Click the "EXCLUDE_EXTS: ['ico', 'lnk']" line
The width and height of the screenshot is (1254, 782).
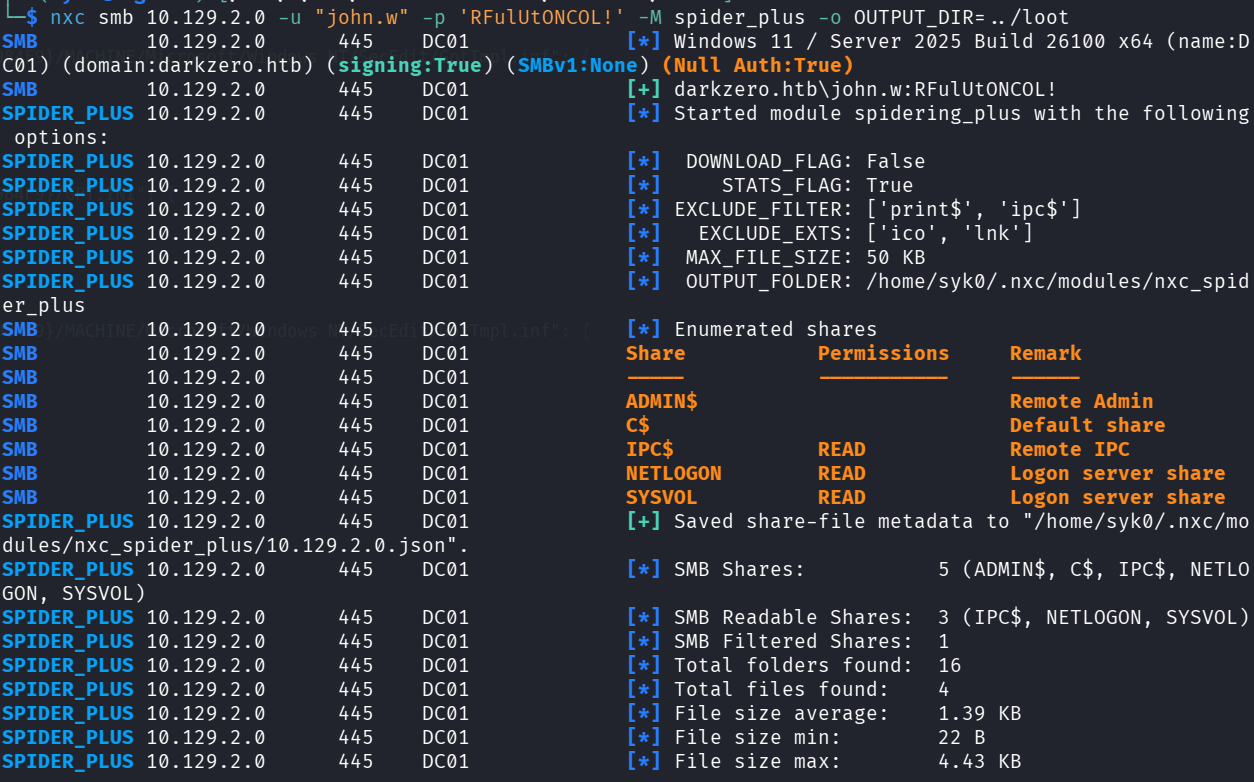(x=866, y=233)
